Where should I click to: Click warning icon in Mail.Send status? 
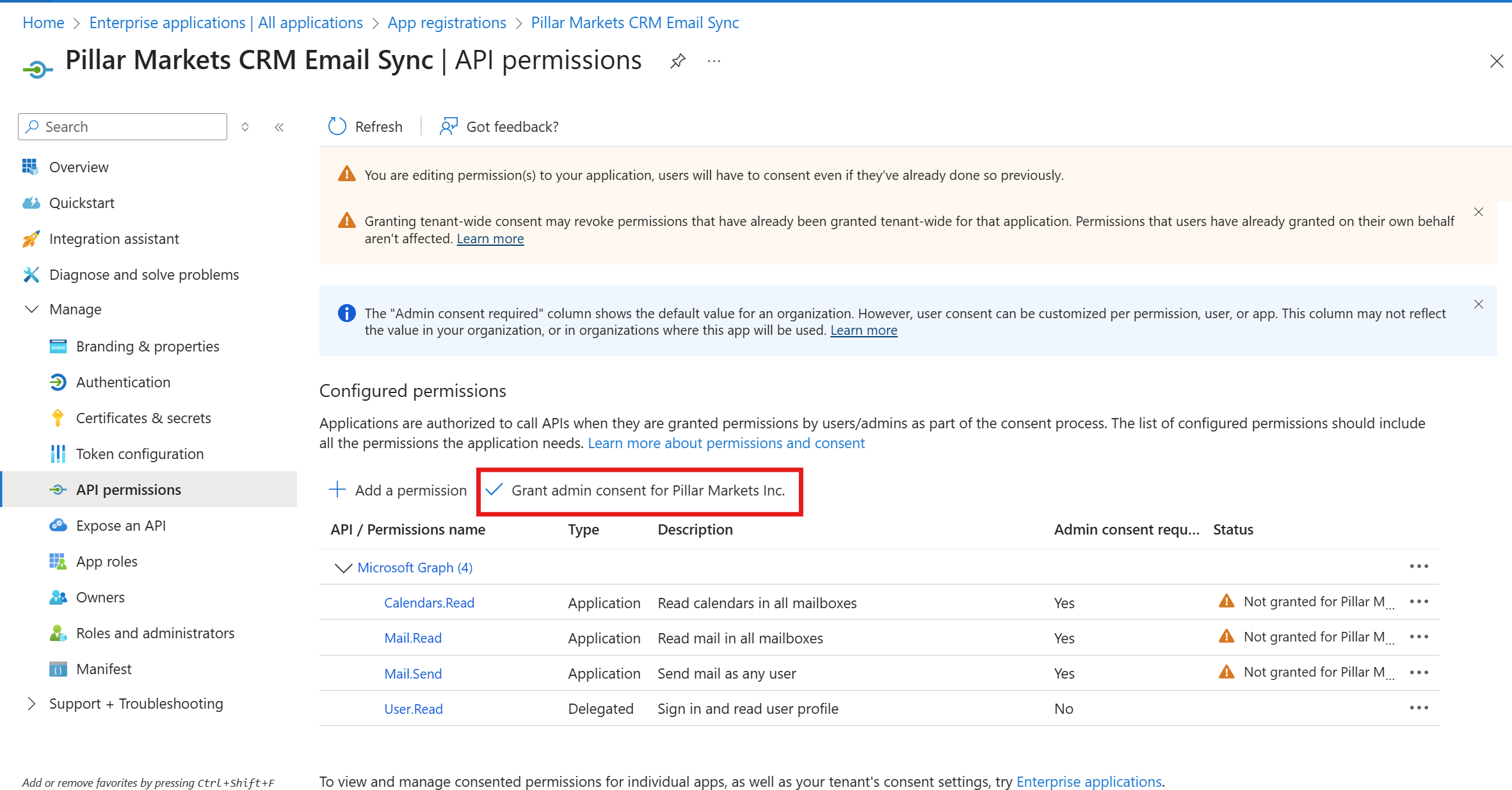click(1226, 672)
